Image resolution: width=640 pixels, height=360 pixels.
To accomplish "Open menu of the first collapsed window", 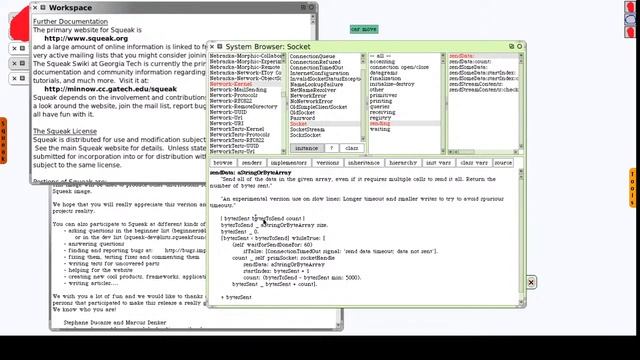I will [22, 49].
